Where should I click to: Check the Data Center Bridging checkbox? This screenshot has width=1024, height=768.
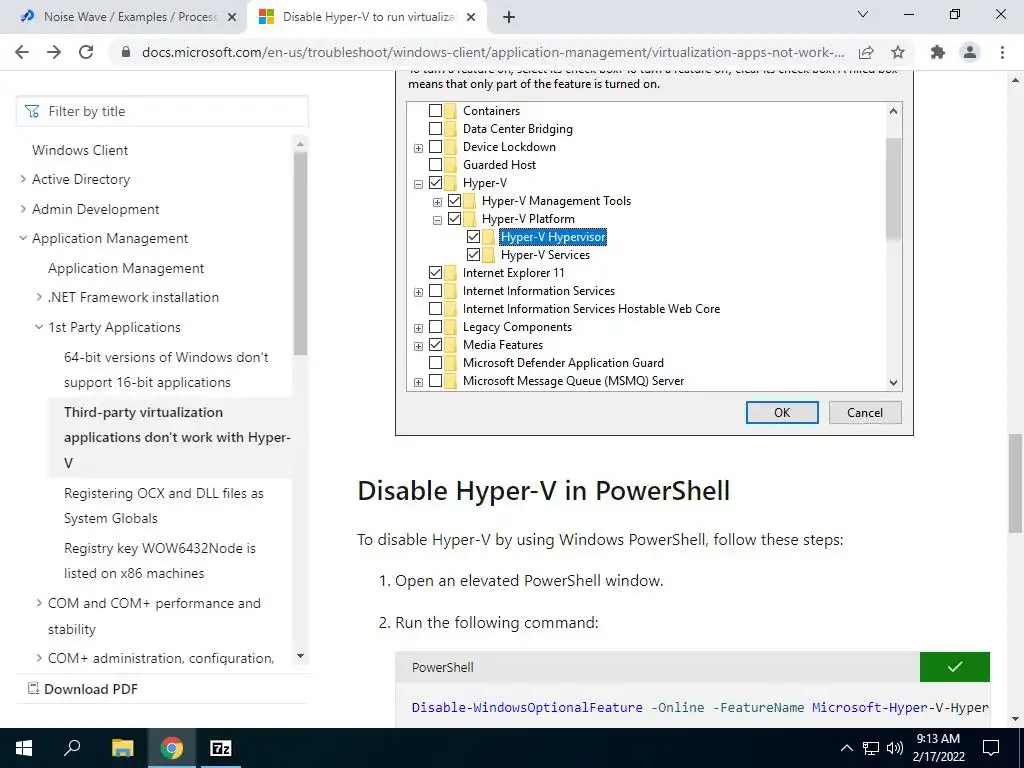[x=435, y=129]
